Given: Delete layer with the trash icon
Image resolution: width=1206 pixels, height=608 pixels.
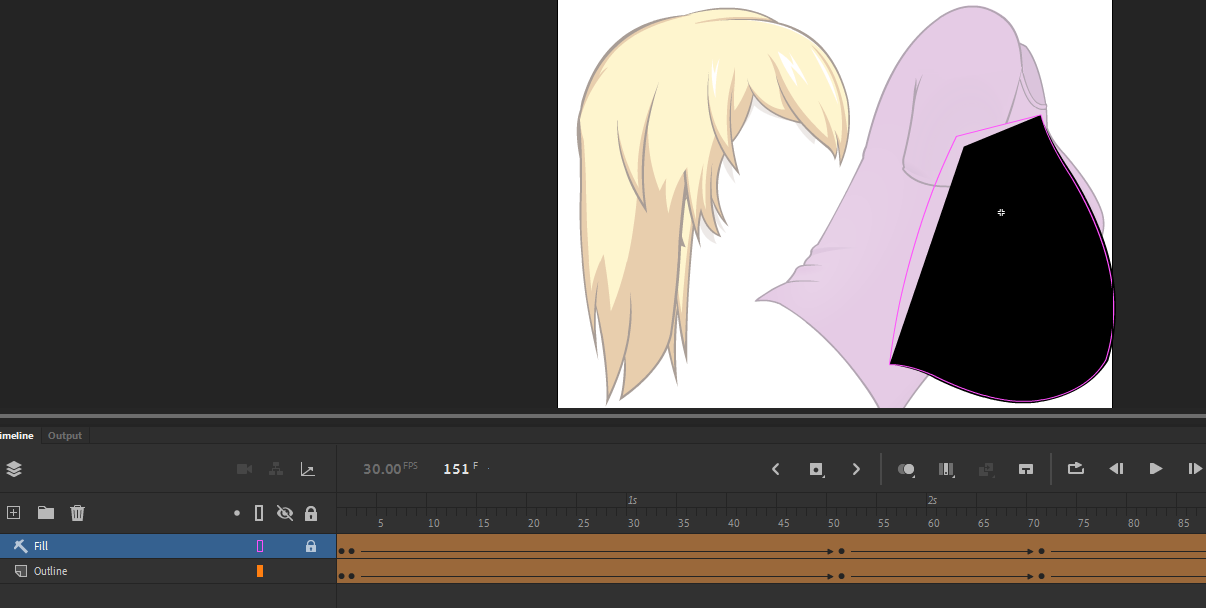Looking at the screenshot, I should 77,513.
